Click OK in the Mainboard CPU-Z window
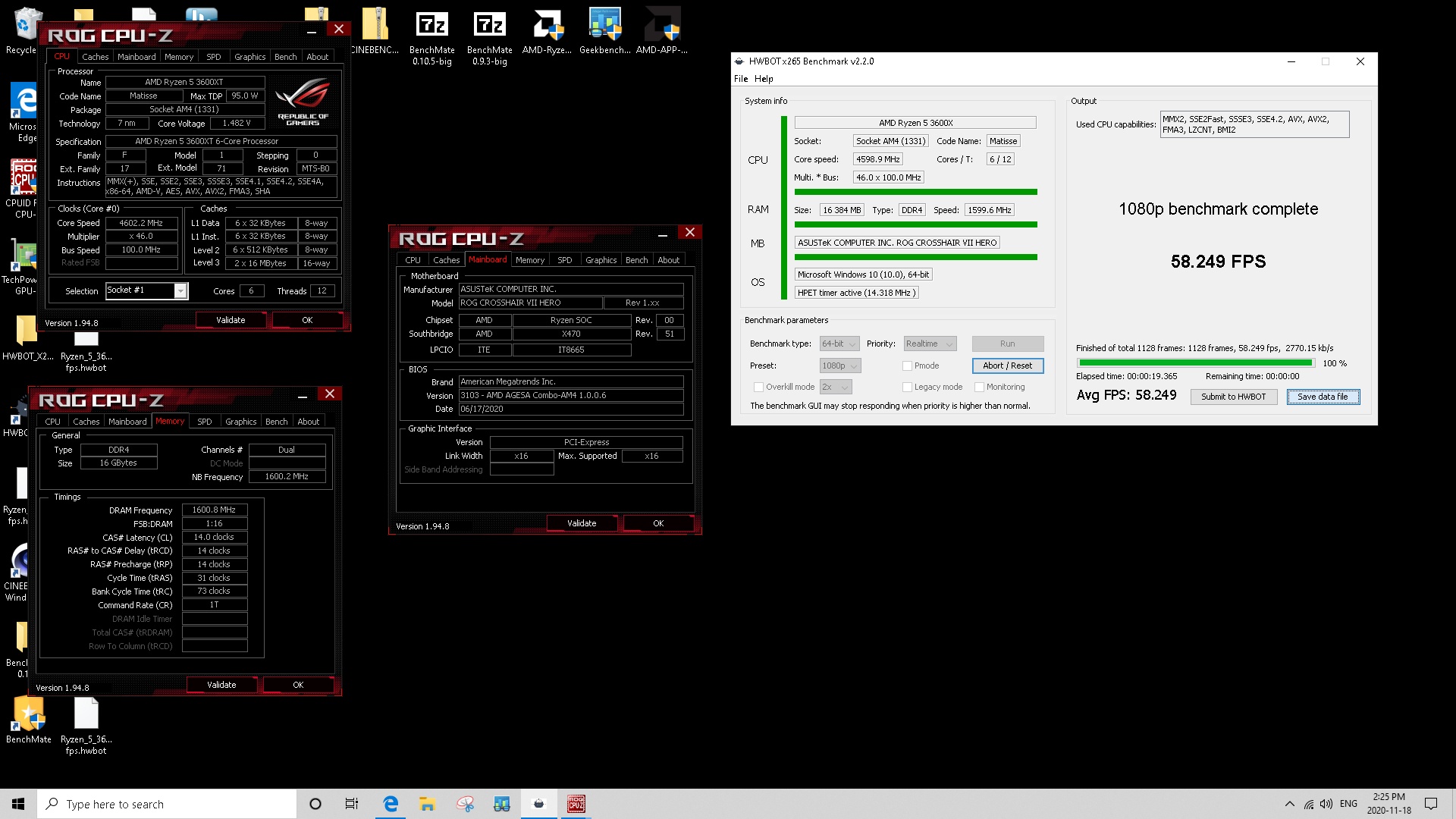This screenshot has height=819, width=1456. pyautogui.click(x=657, y=523)
